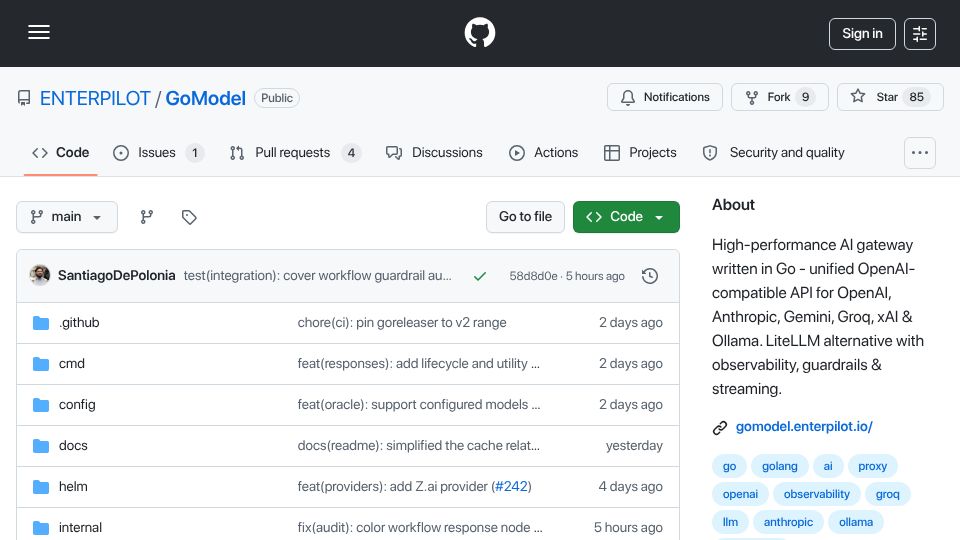The width and height of the screenshot is (960, 540).
Task: Click the internal folder icon
Action: (41, 528)
